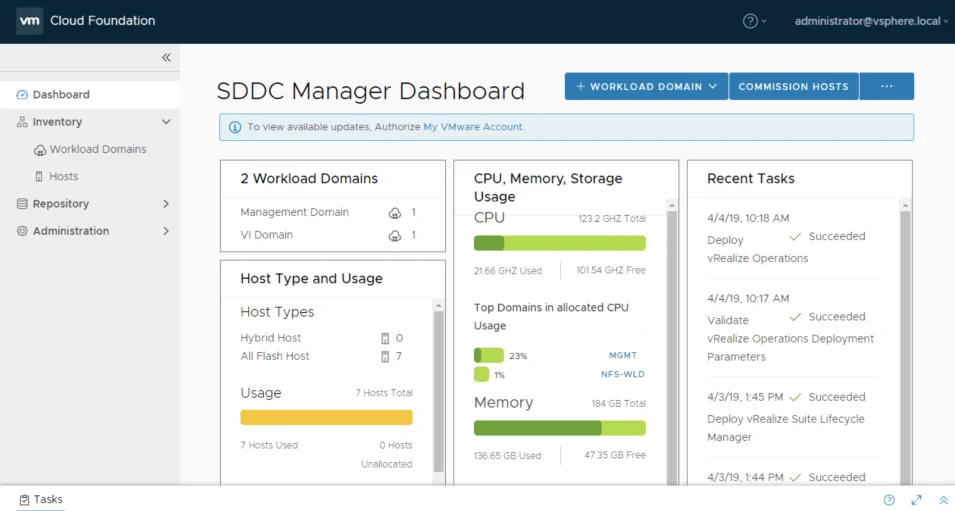This screenshot has height=511, width=955.
Task: Open the administrator@vsphere.local user menu
Action: click(x=872, y=21)
